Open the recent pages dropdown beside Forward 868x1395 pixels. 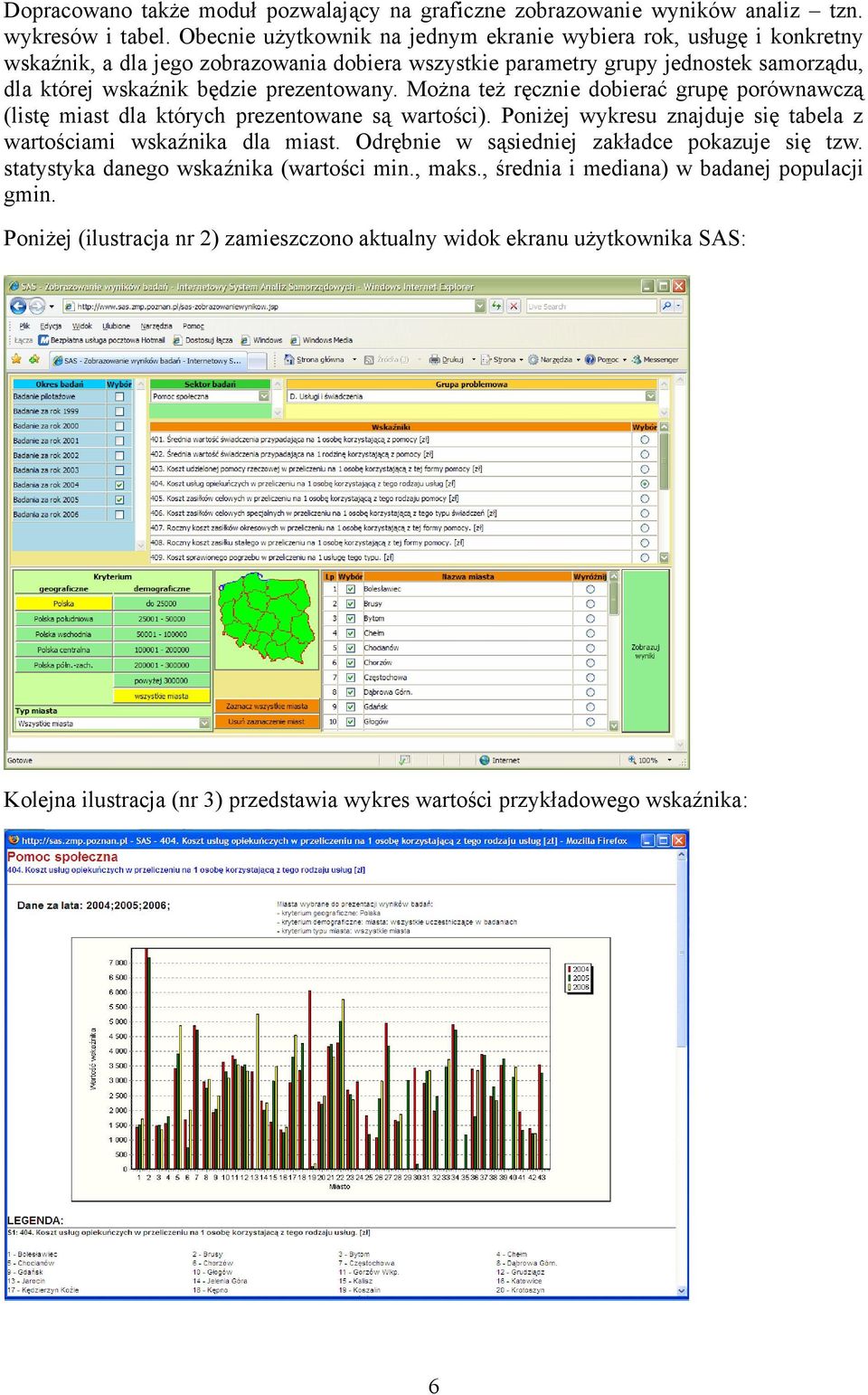coord(52,306)
